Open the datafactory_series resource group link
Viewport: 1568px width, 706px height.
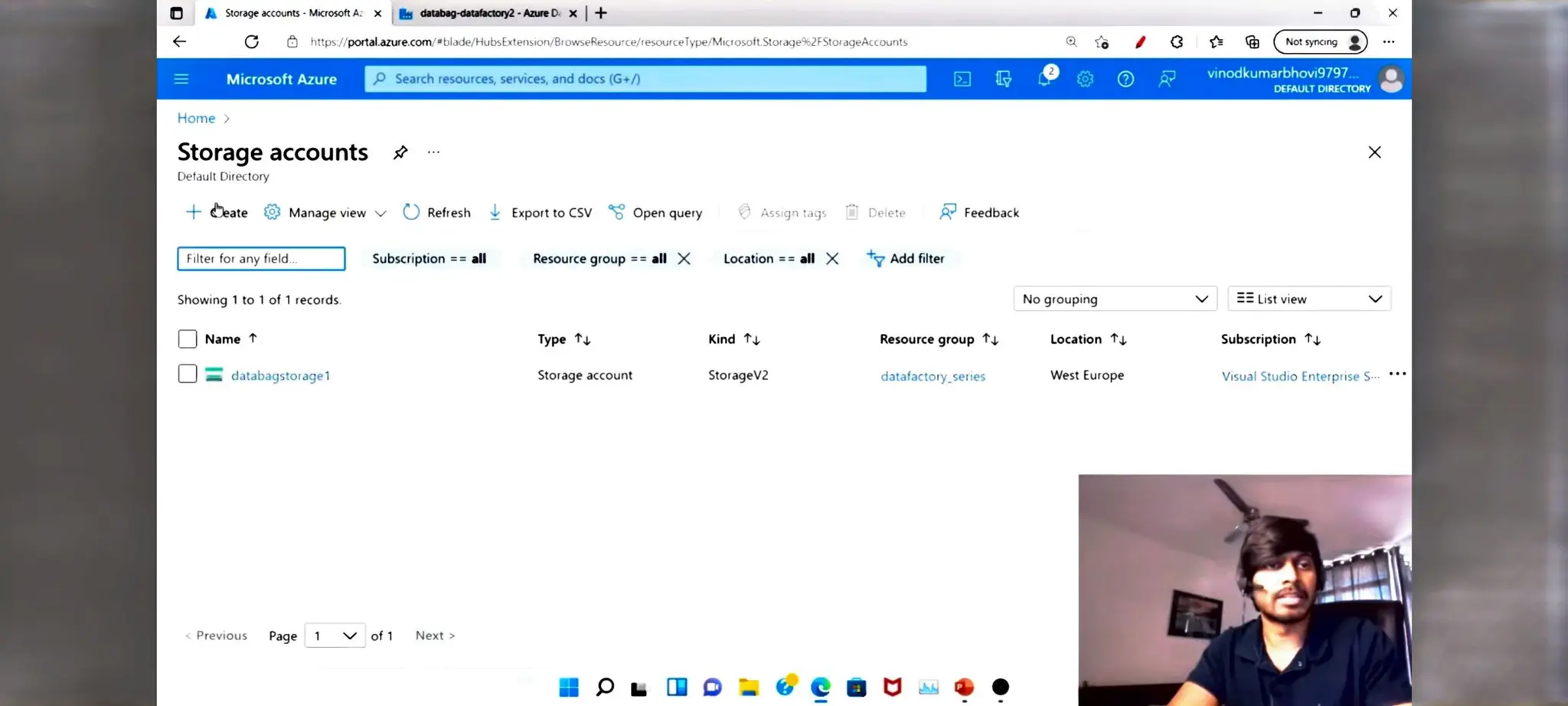[933, 376]
